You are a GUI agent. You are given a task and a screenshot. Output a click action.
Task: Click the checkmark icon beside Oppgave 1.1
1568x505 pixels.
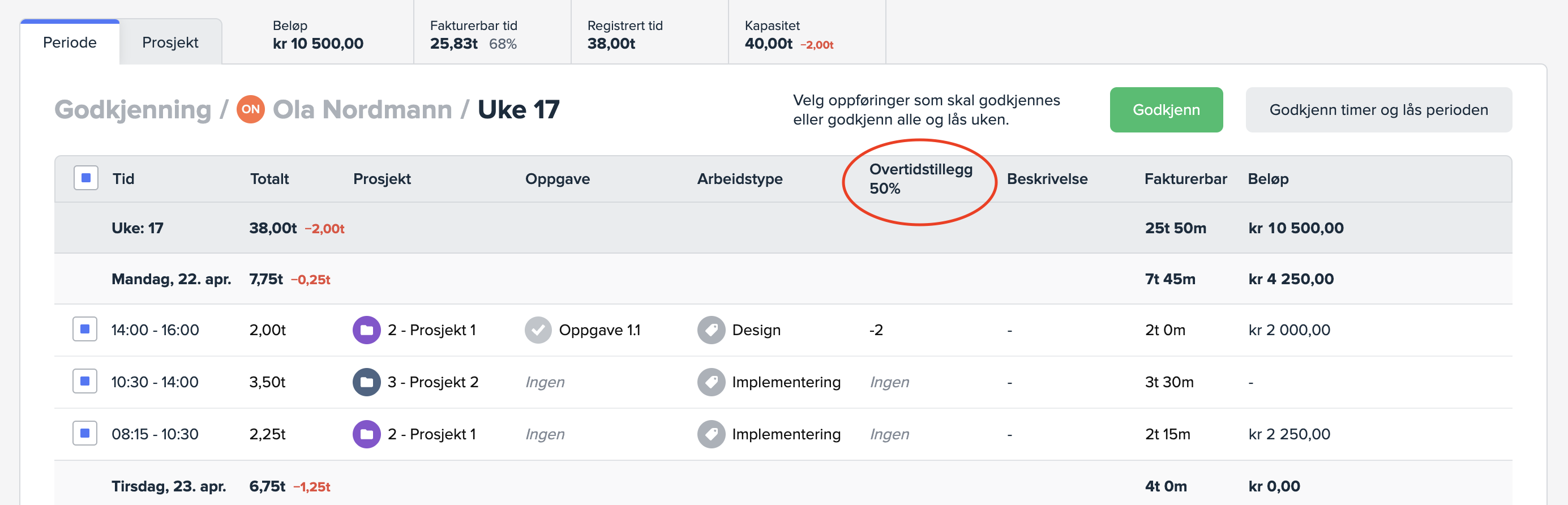[538, 329]
